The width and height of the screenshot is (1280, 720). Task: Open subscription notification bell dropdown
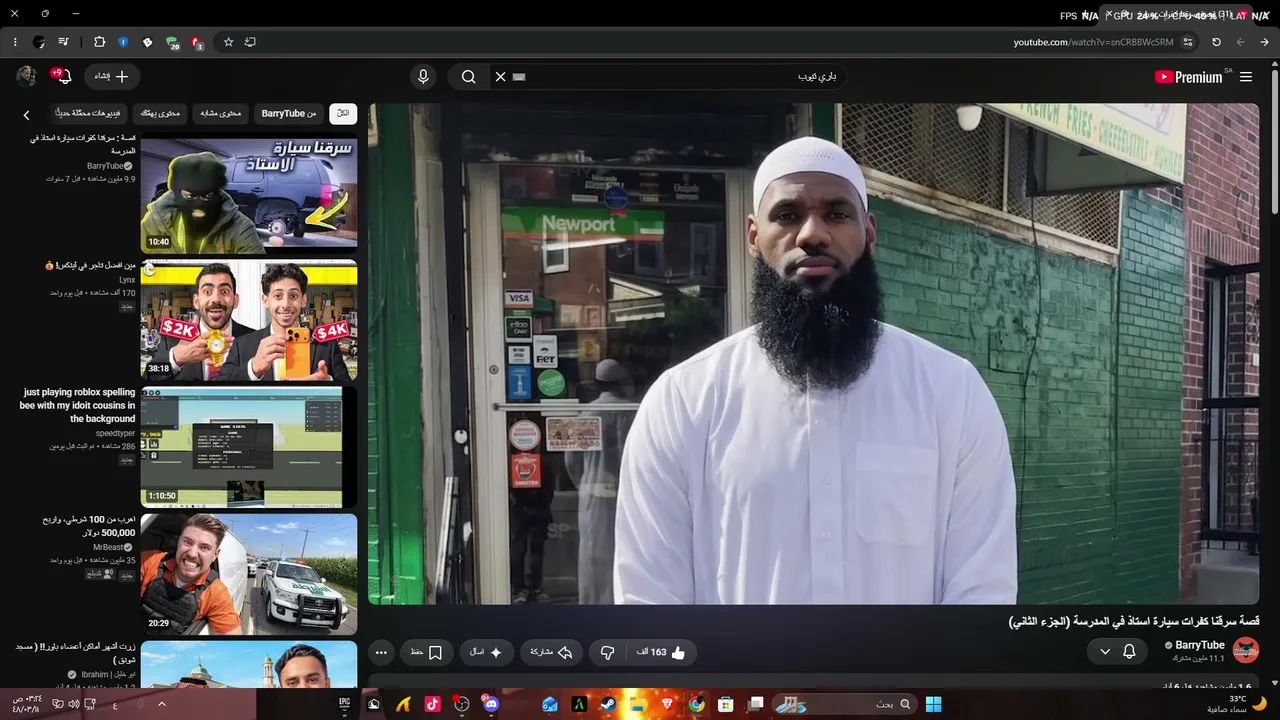click(x=1117, y=651)
